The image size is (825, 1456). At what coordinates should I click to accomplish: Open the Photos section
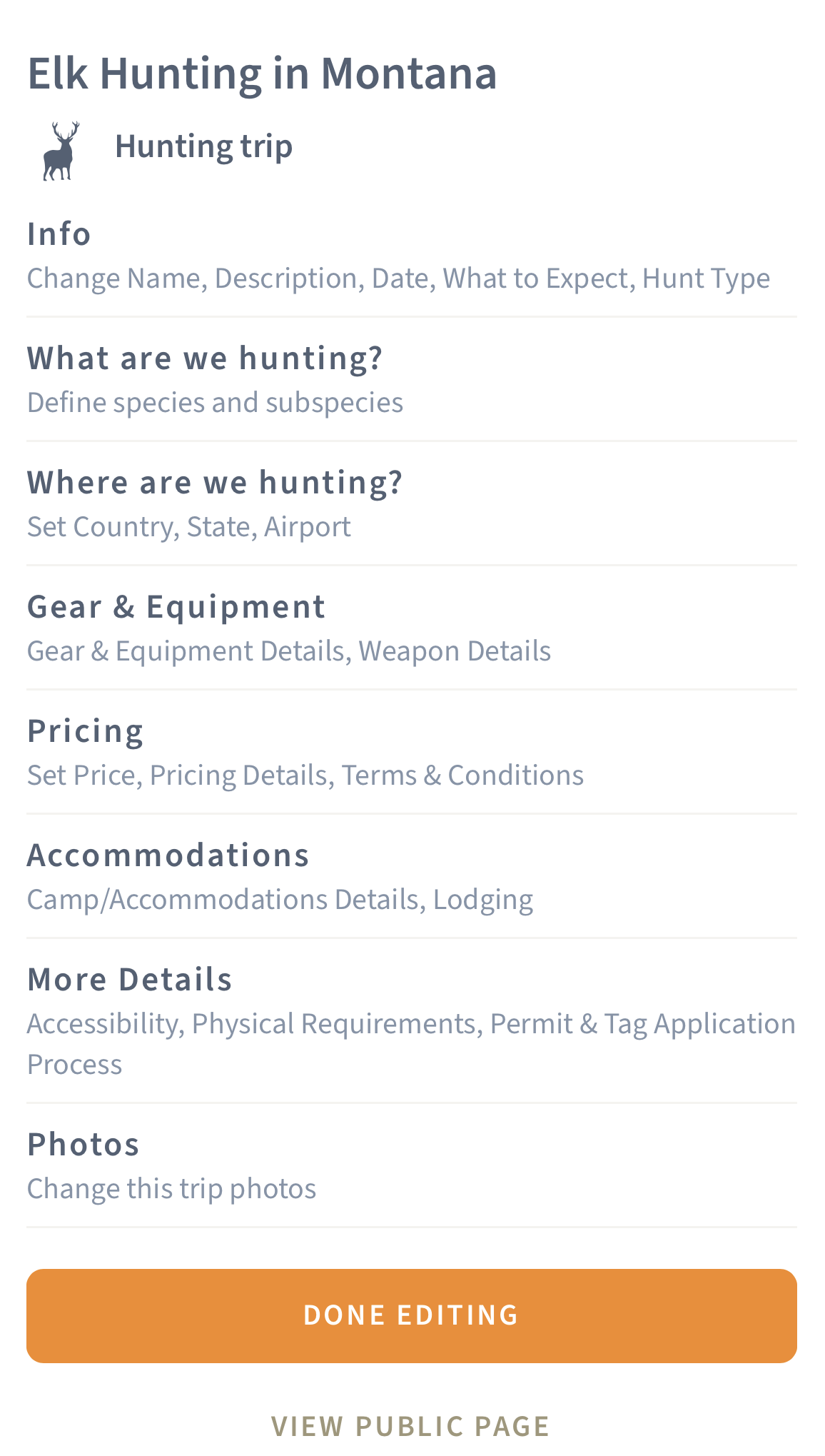click(x=83, y=1143)
